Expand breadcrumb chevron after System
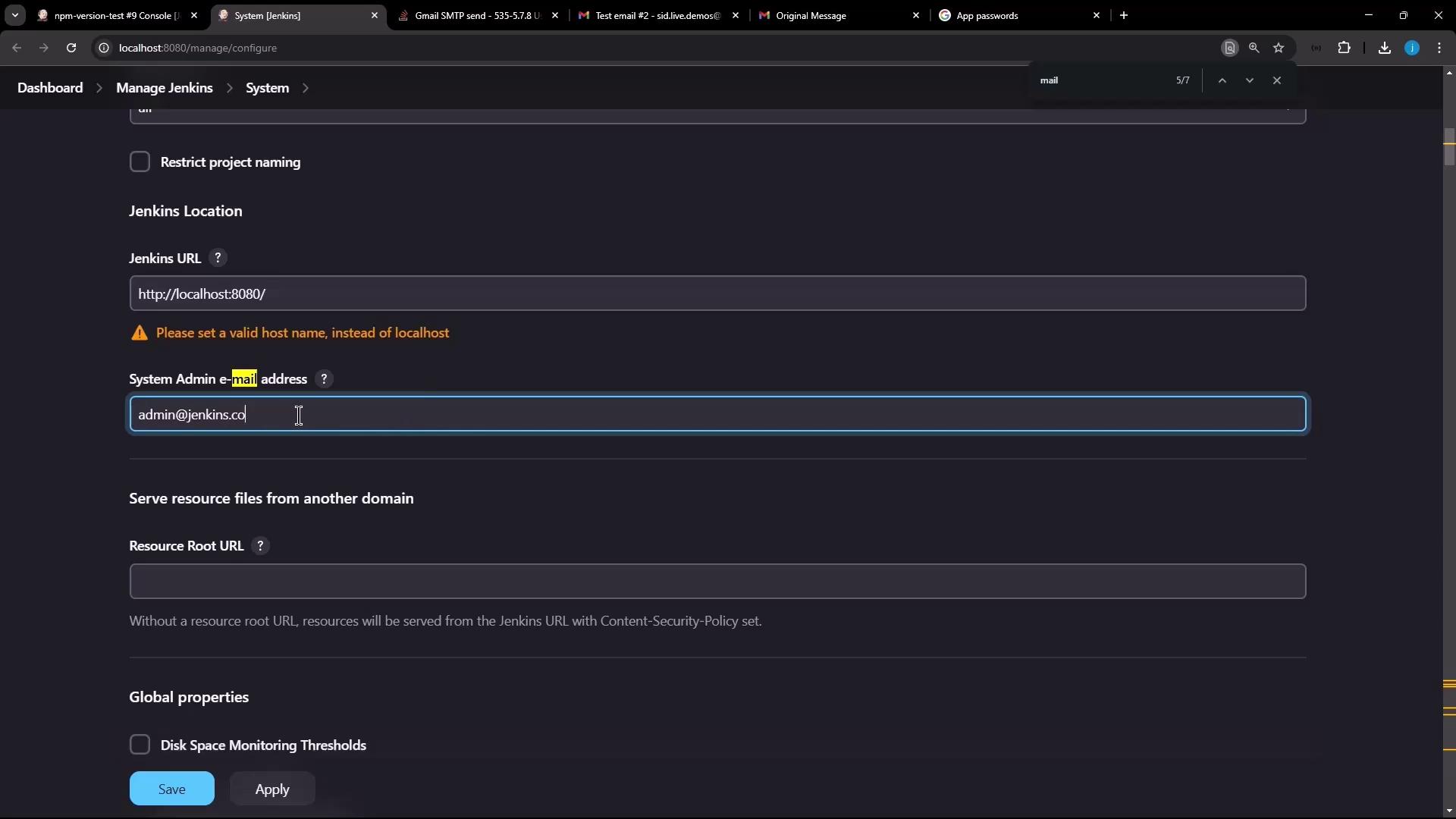This screenshot has height=819, width=1456. click(x=306, y=88)
